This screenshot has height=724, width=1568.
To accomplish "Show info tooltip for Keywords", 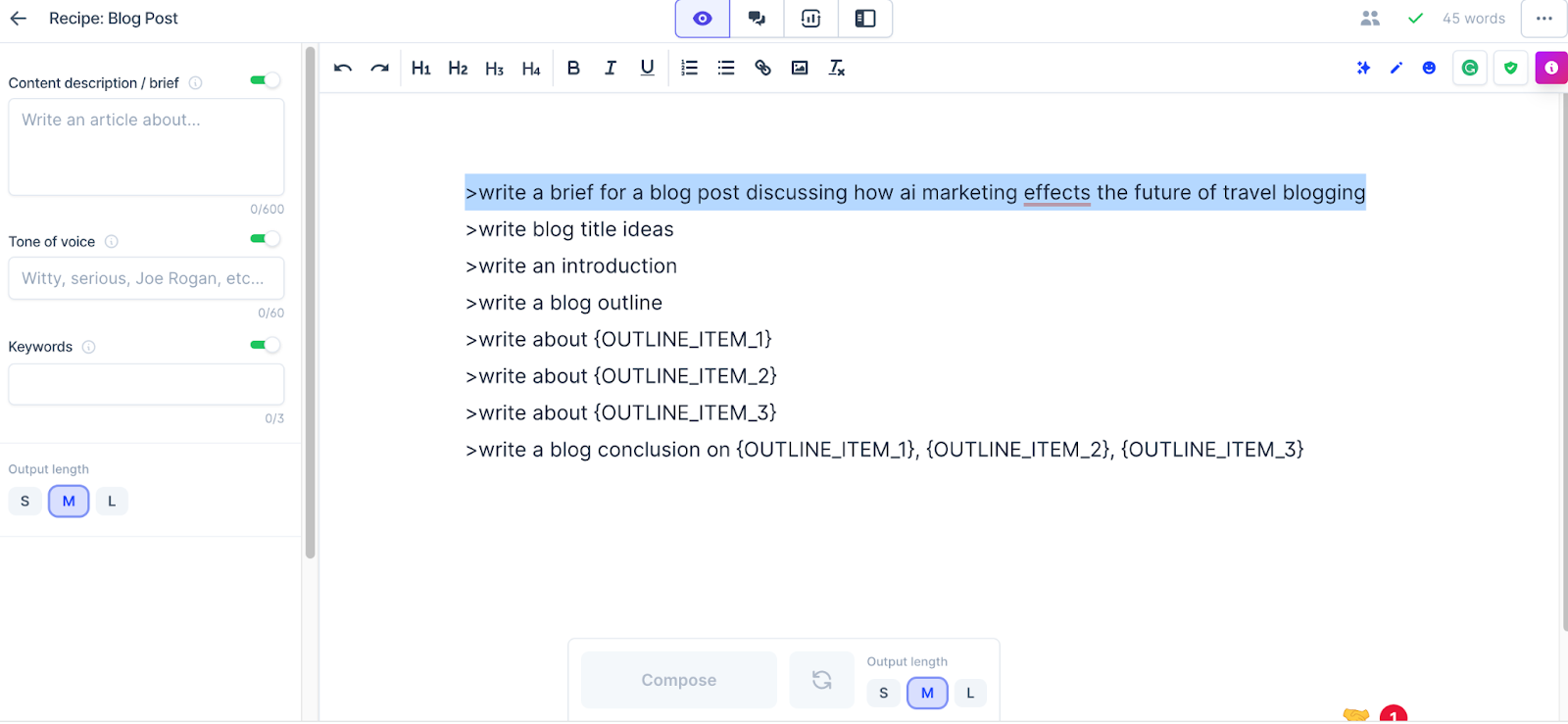I will pos(89,347).
